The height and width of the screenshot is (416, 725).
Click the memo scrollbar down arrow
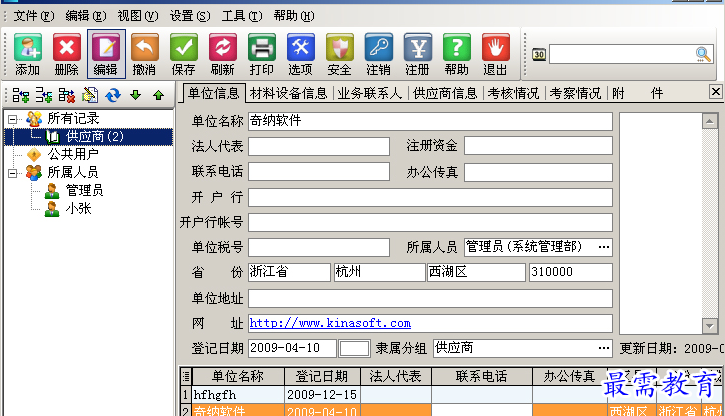(x=709, y=325)
